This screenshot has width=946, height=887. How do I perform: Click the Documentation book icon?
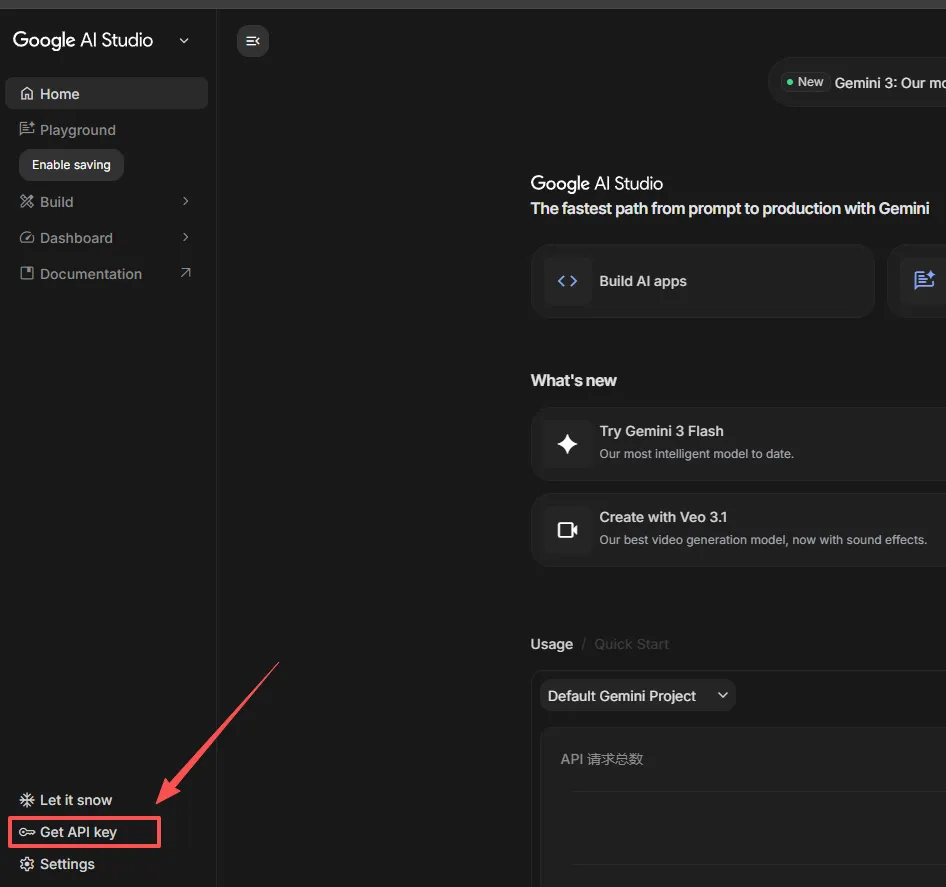tap(27, 273)
